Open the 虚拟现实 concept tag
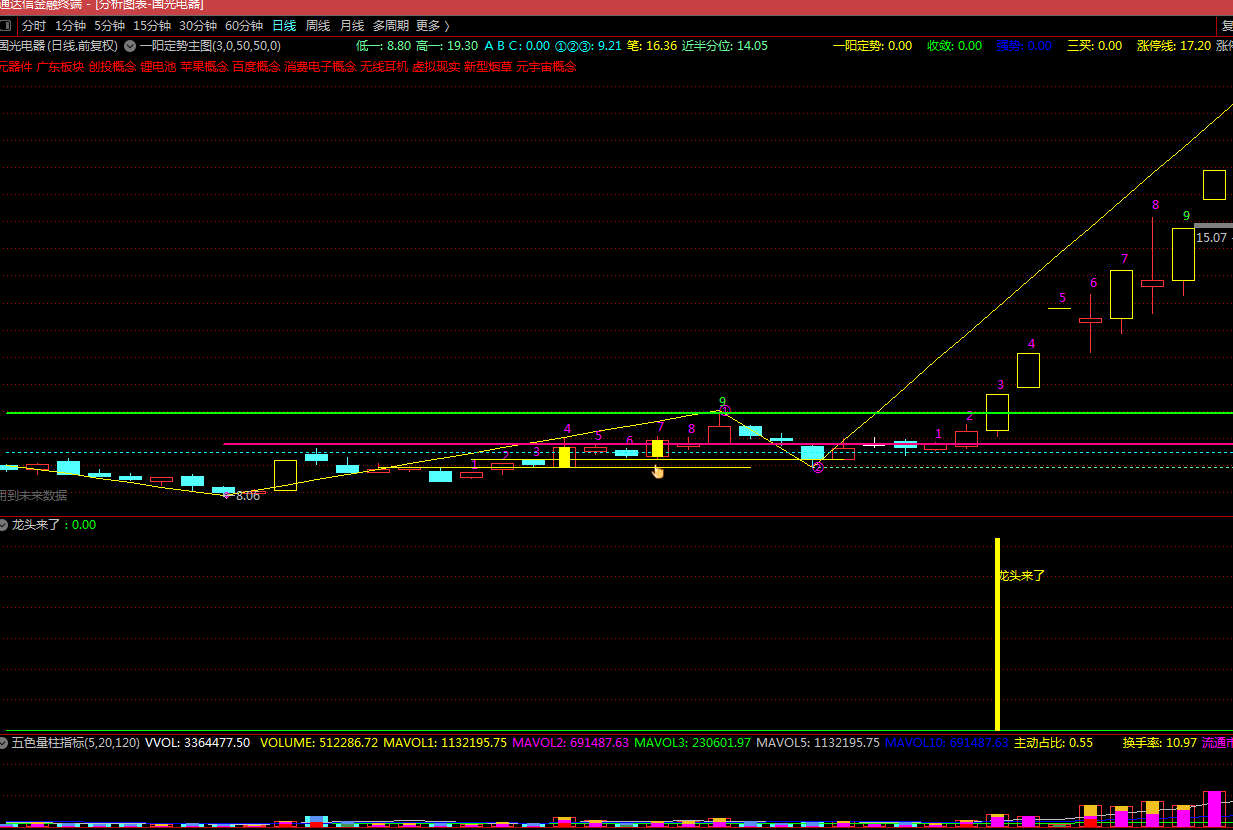 click(436, 67)
